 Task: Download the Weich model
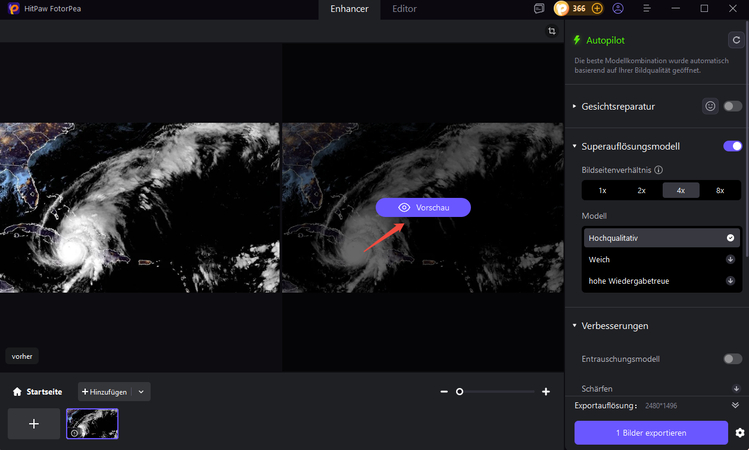tap(730, 260)
